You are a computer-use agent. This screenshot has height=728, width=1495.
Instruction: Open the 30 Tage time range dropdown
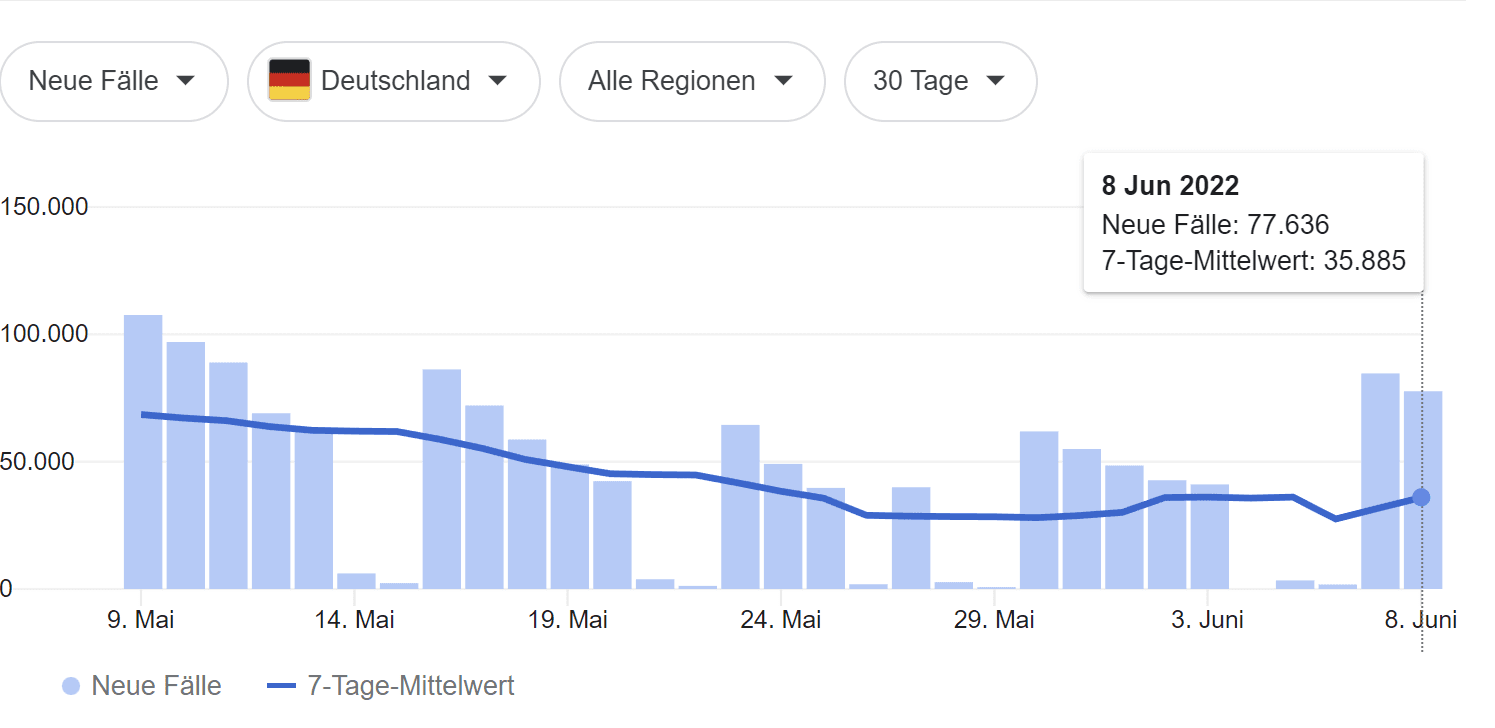click(940, 81)
